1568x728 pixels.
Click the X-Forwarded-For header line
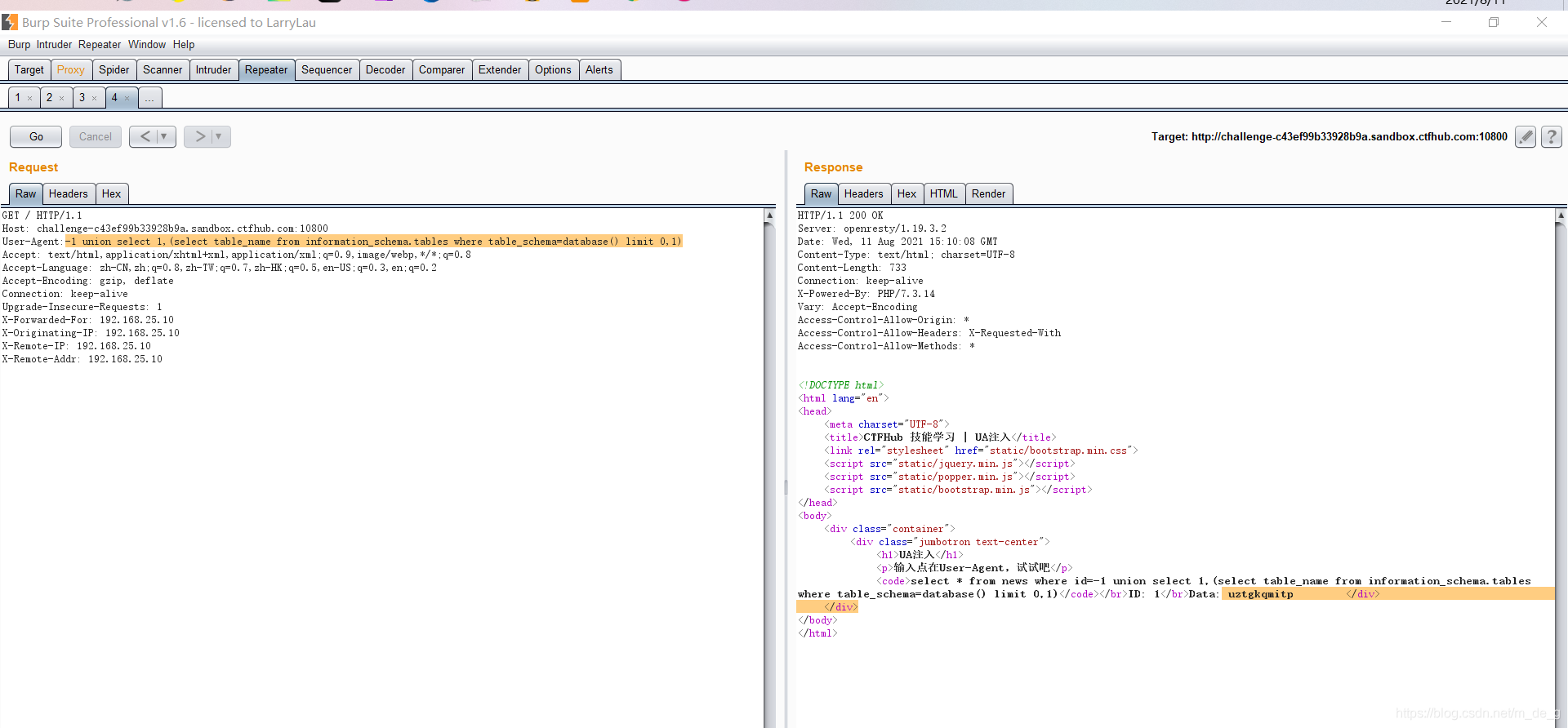(x=88, y=320)
